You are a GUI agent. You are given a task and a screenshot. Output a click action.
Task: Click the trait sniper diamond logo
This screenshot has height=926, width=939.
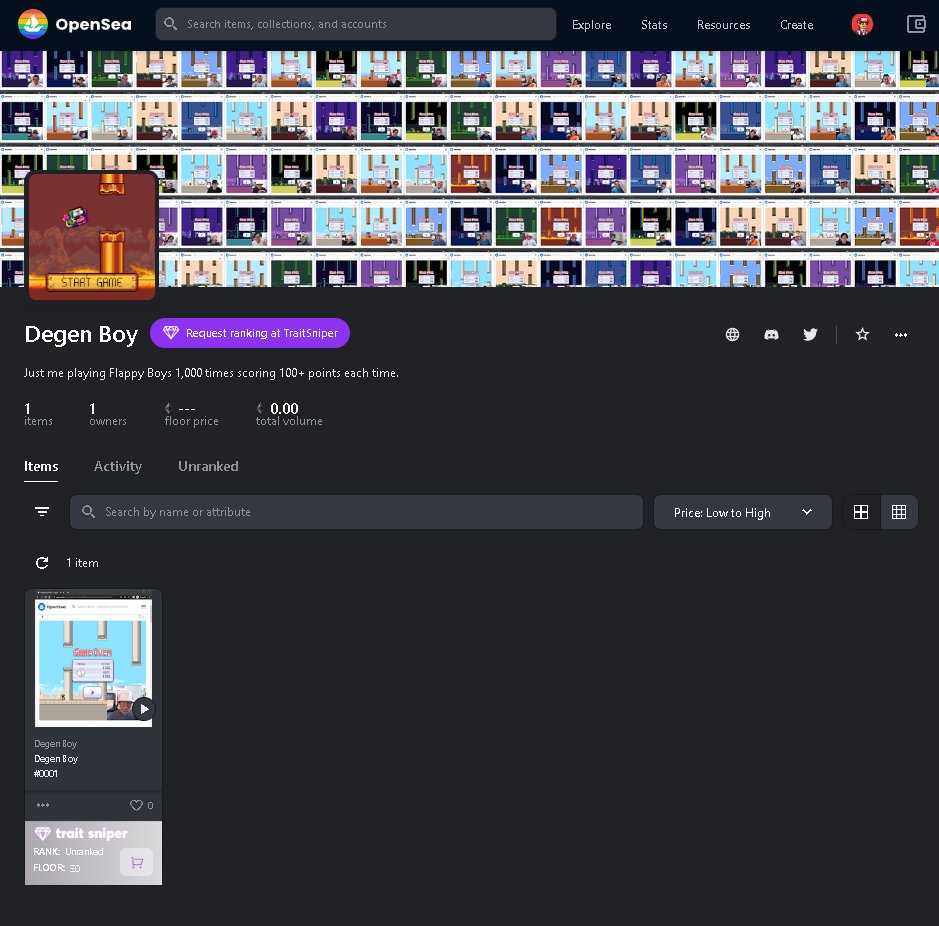coord(43,833)
